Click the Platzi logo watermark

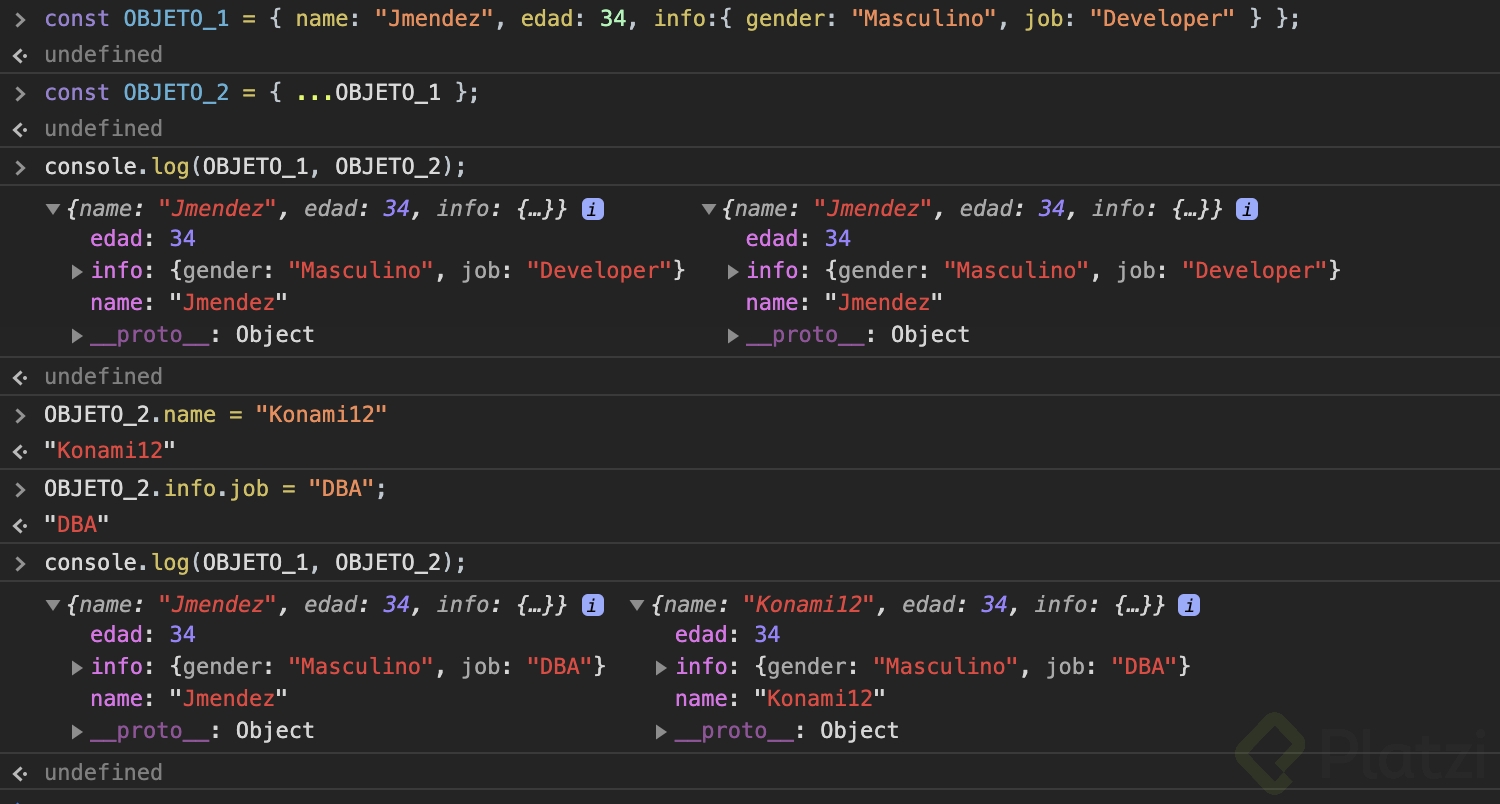[x=1360, y=762]
